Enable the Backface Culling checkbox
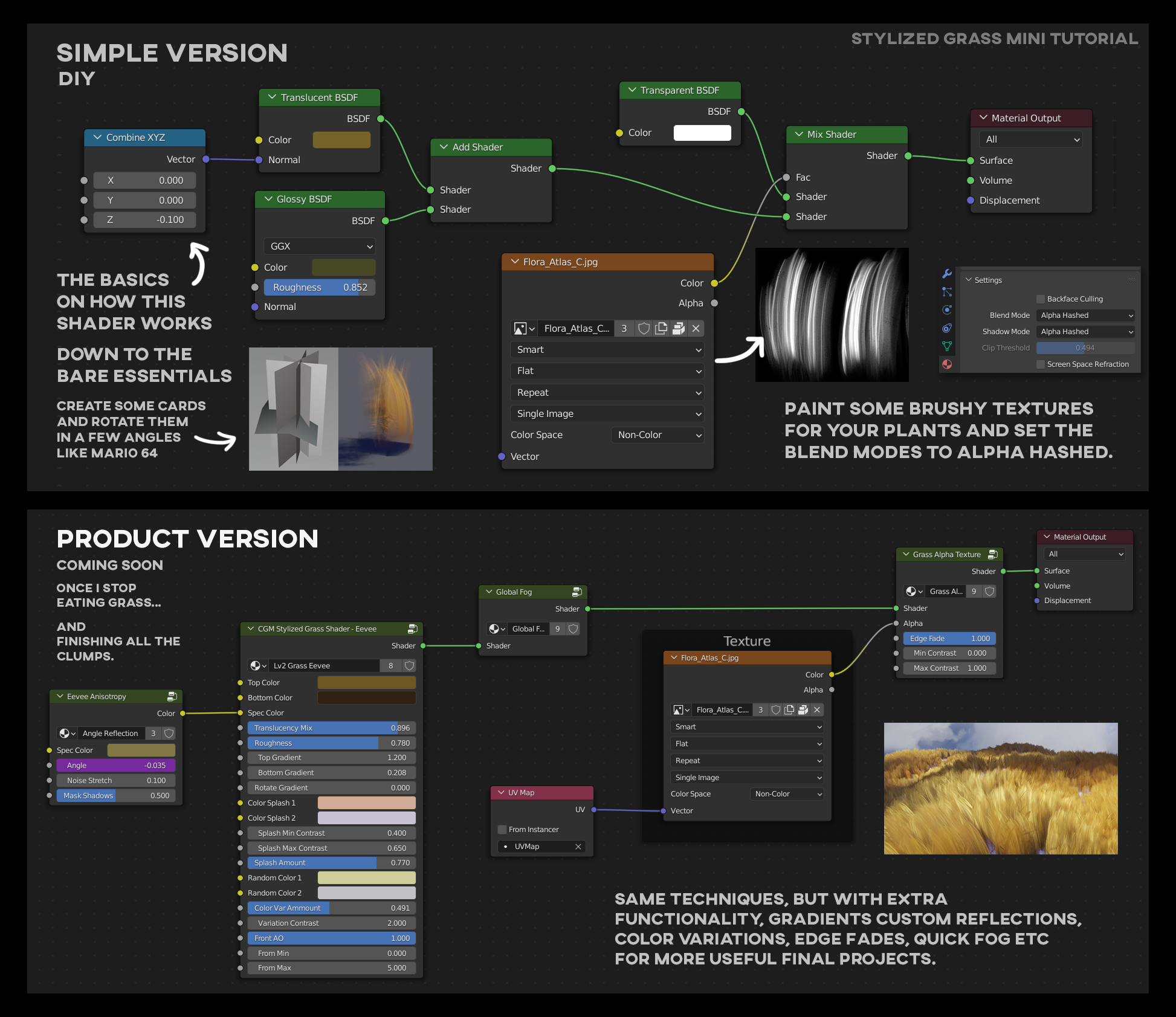Viewport: 1176px width, 1017px height. point(1041,299)
